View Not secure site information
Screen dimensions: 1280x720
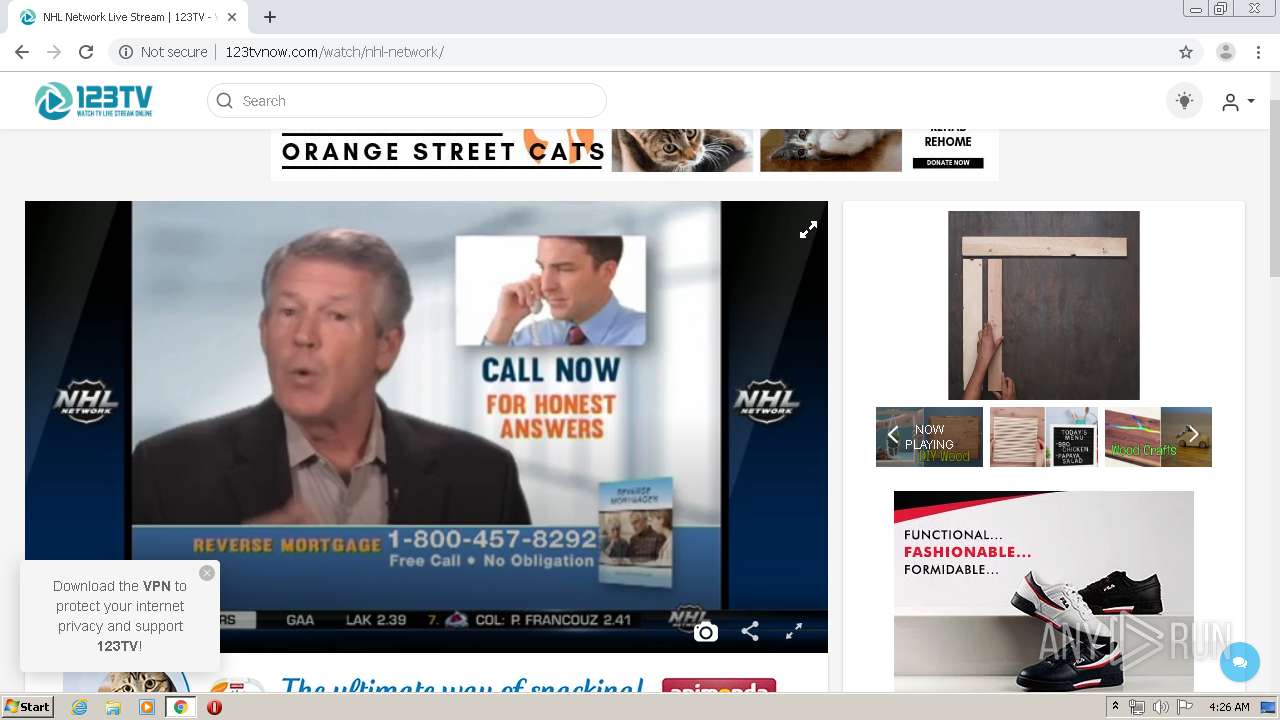[x=164, y=52]
